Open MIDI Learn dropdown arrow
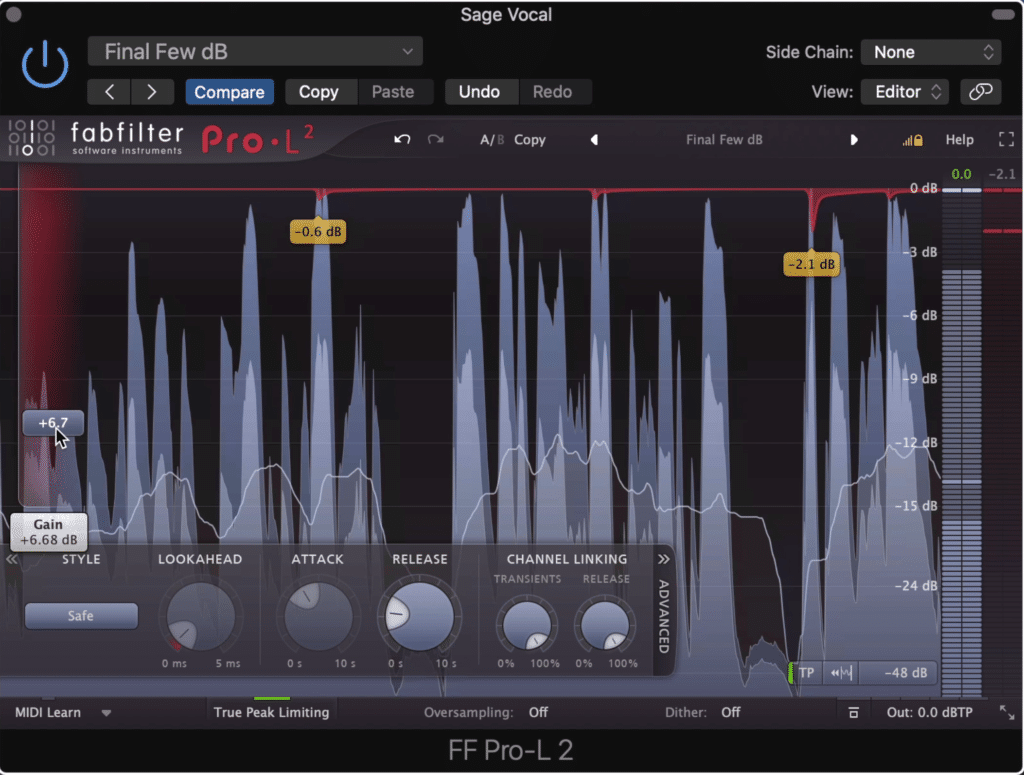Viewport: 1024px width, 775px height. tap(106, 713)
